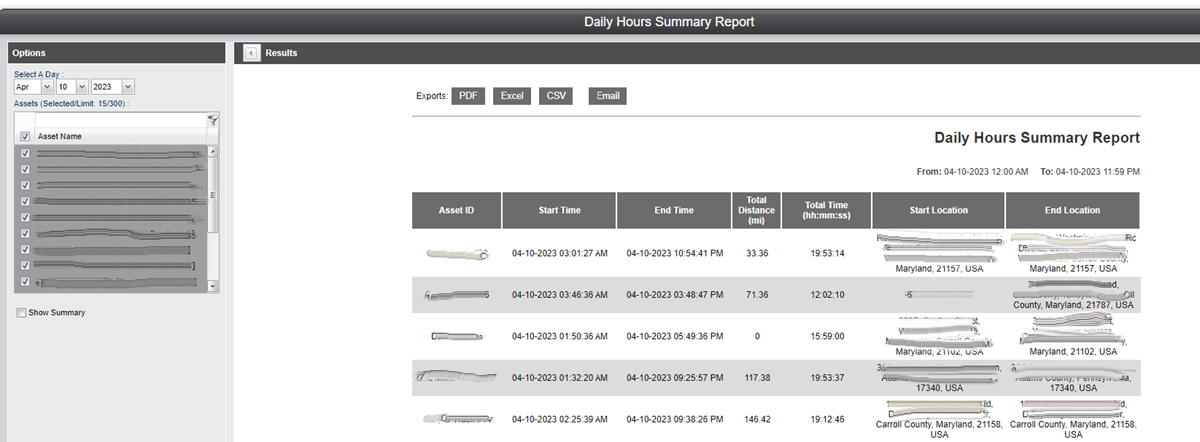
Task: Click the End Time column header
Action: [x=674, y=211]
